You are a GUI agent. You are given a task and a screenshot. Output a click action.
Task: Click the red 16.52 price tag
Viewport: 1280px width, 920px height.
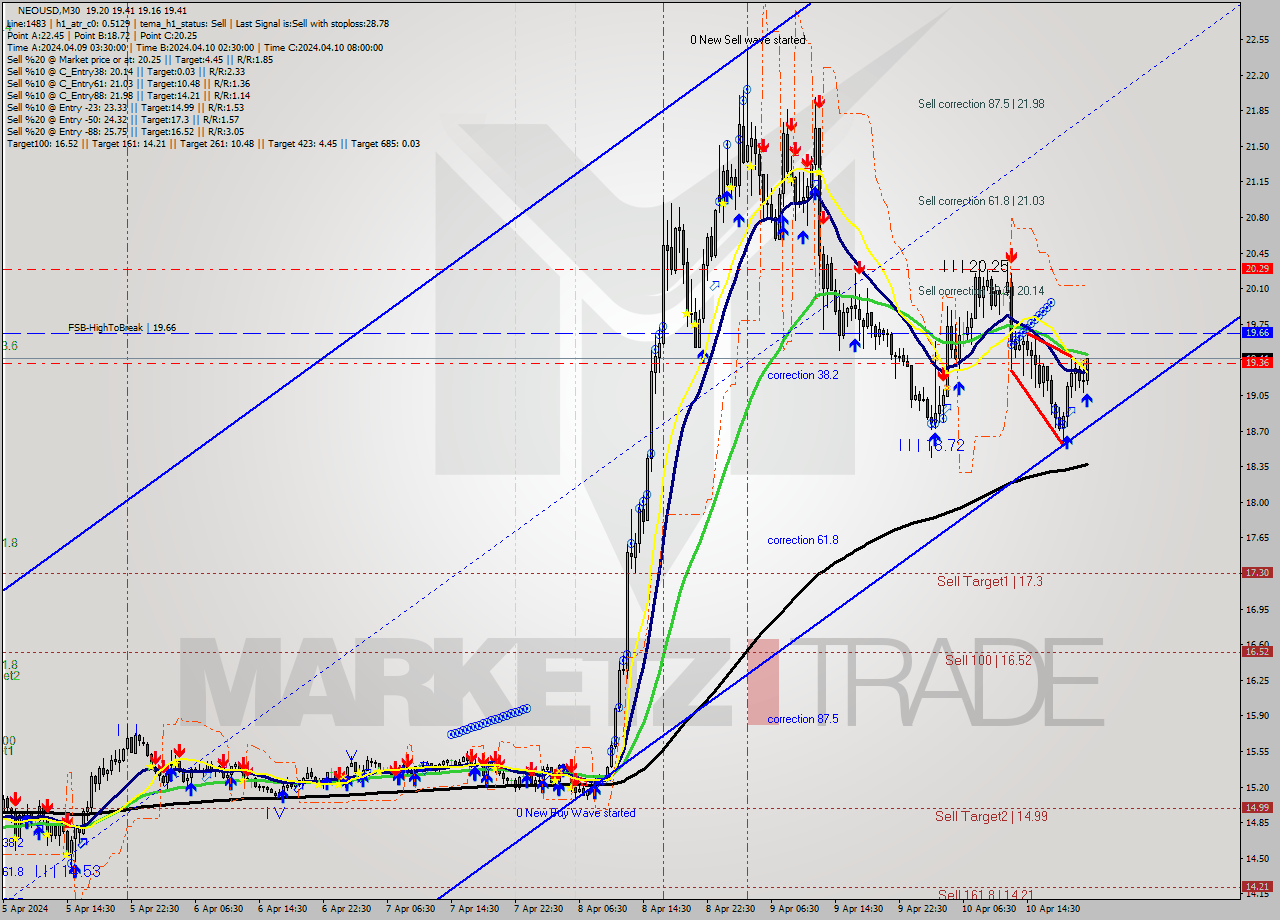click(x=1256, y=651)
